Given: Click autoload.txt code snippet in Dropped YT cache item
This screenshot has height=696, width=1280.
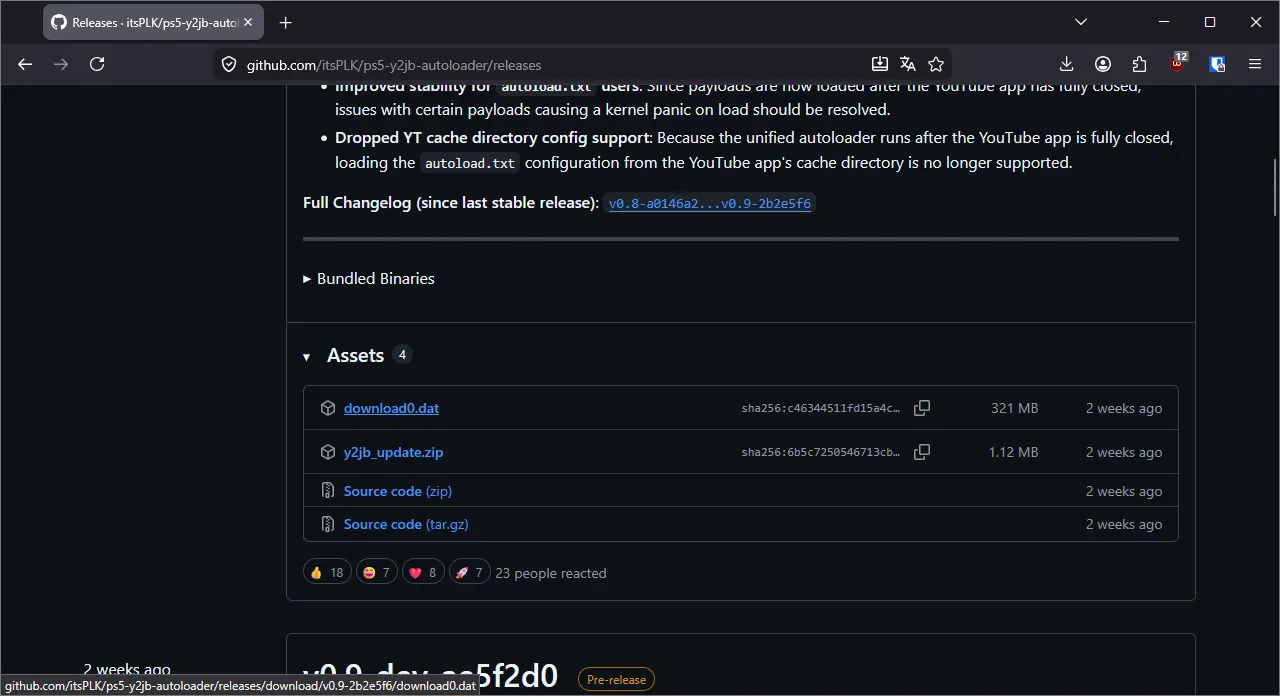Looking at the screenshot, I should tap(469, 163).
